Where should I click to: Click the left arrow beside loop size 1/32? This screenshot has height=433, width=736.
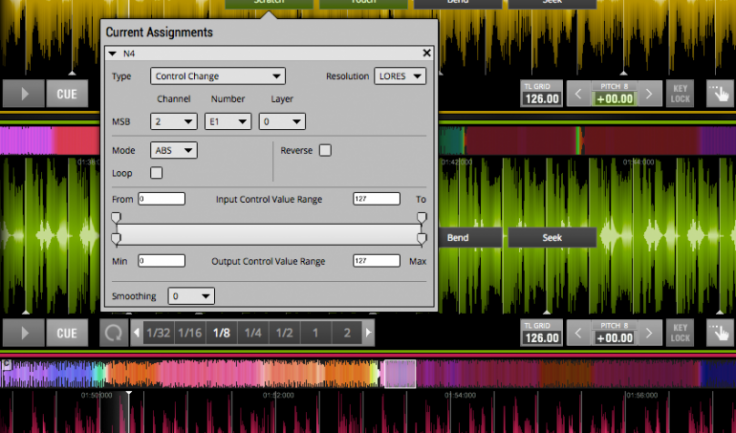point(137,333)
